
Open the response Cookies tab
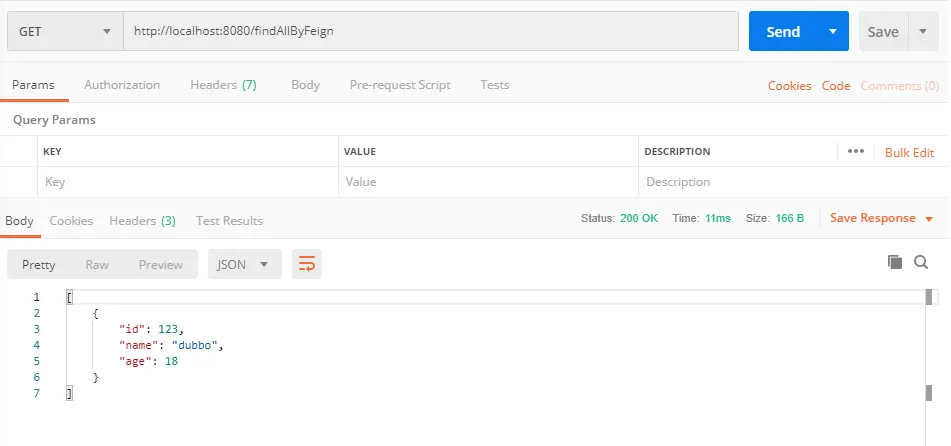tap(71, 221)
